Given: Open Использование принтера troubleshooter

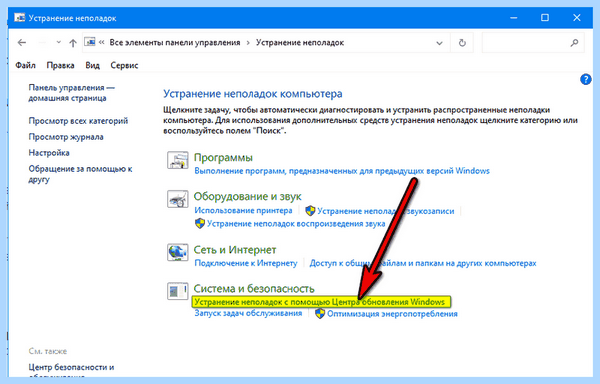Looking at the screenshot, I should [243, 210].
